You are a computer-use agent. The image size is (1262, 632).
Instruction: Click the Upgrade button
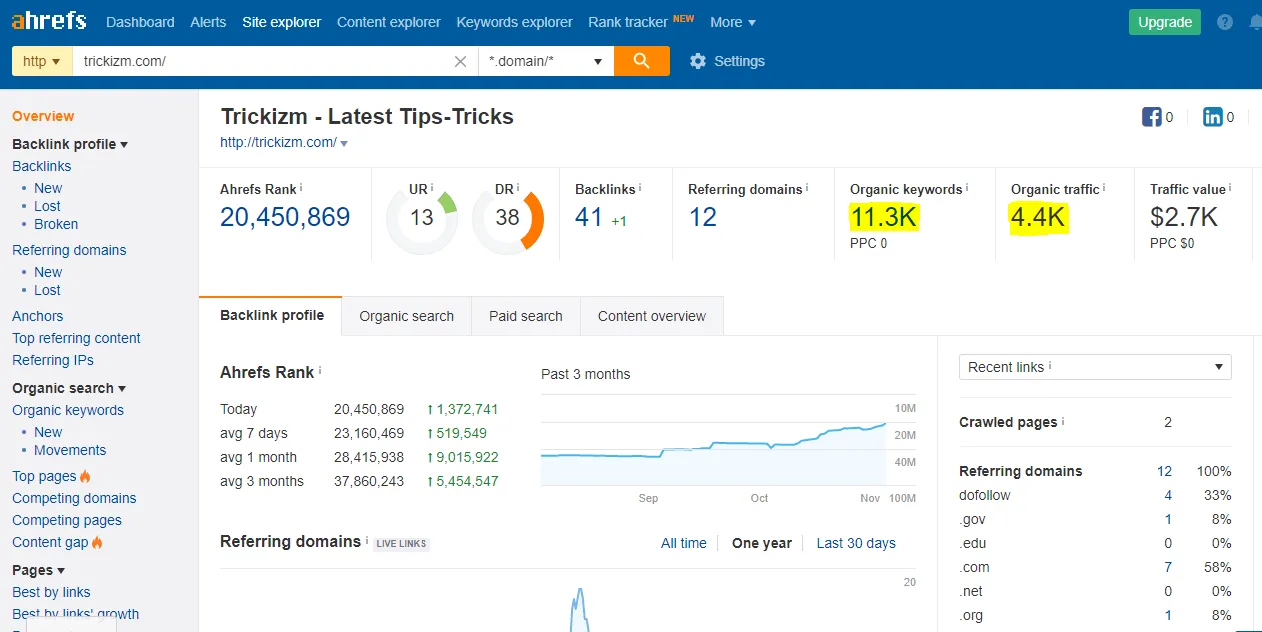click(x=1165, y=22)
